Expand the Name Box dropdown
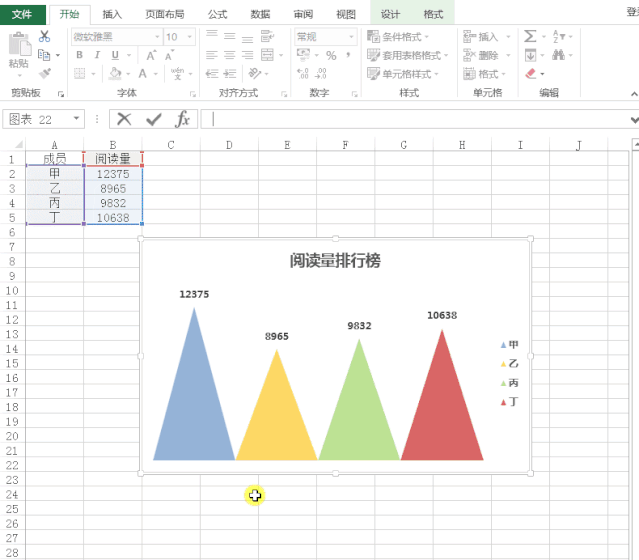This screenshot has width=639, height=560. [76, 119]
